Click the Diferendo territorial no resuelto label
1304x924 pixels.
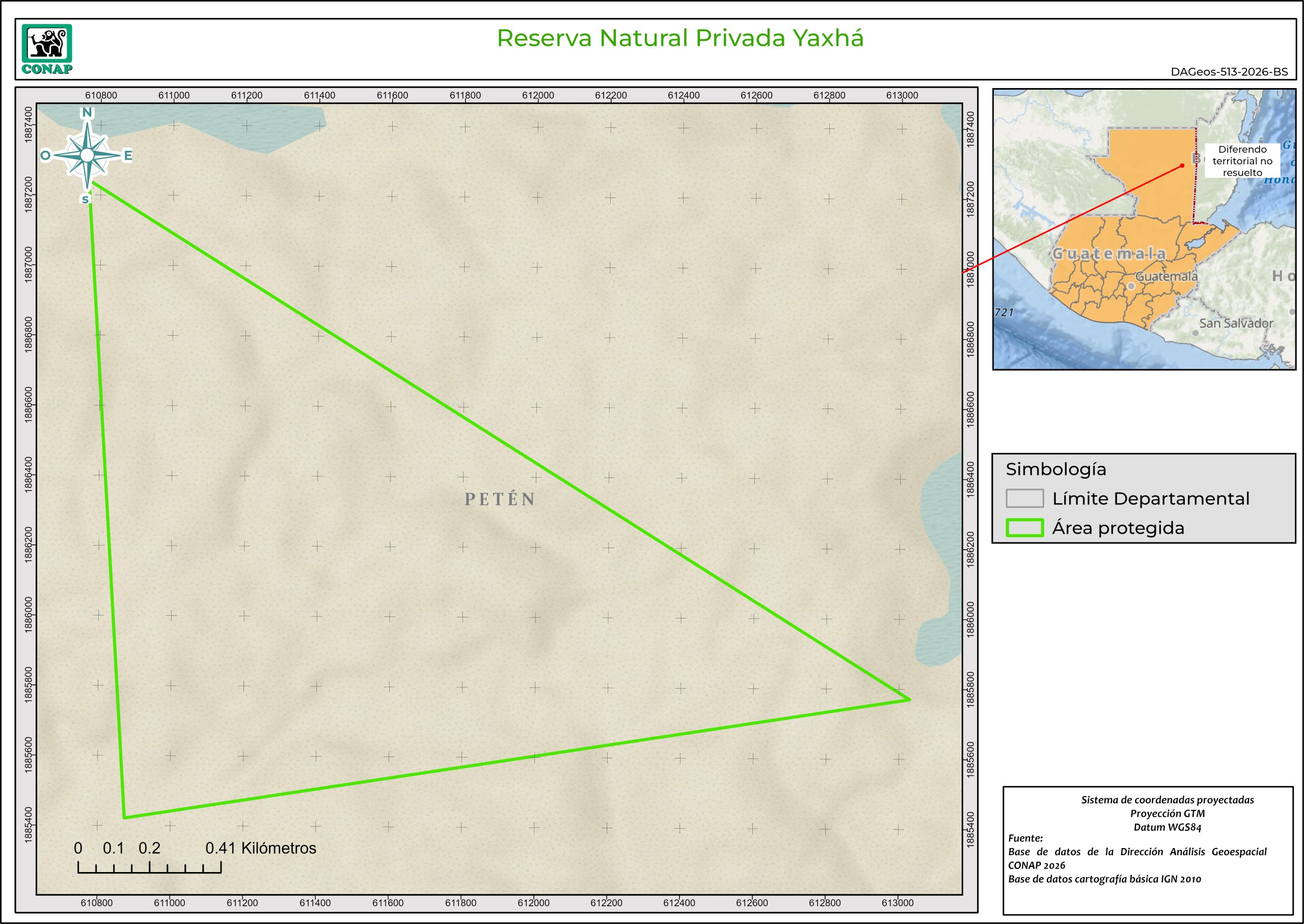coord(1242,161)
